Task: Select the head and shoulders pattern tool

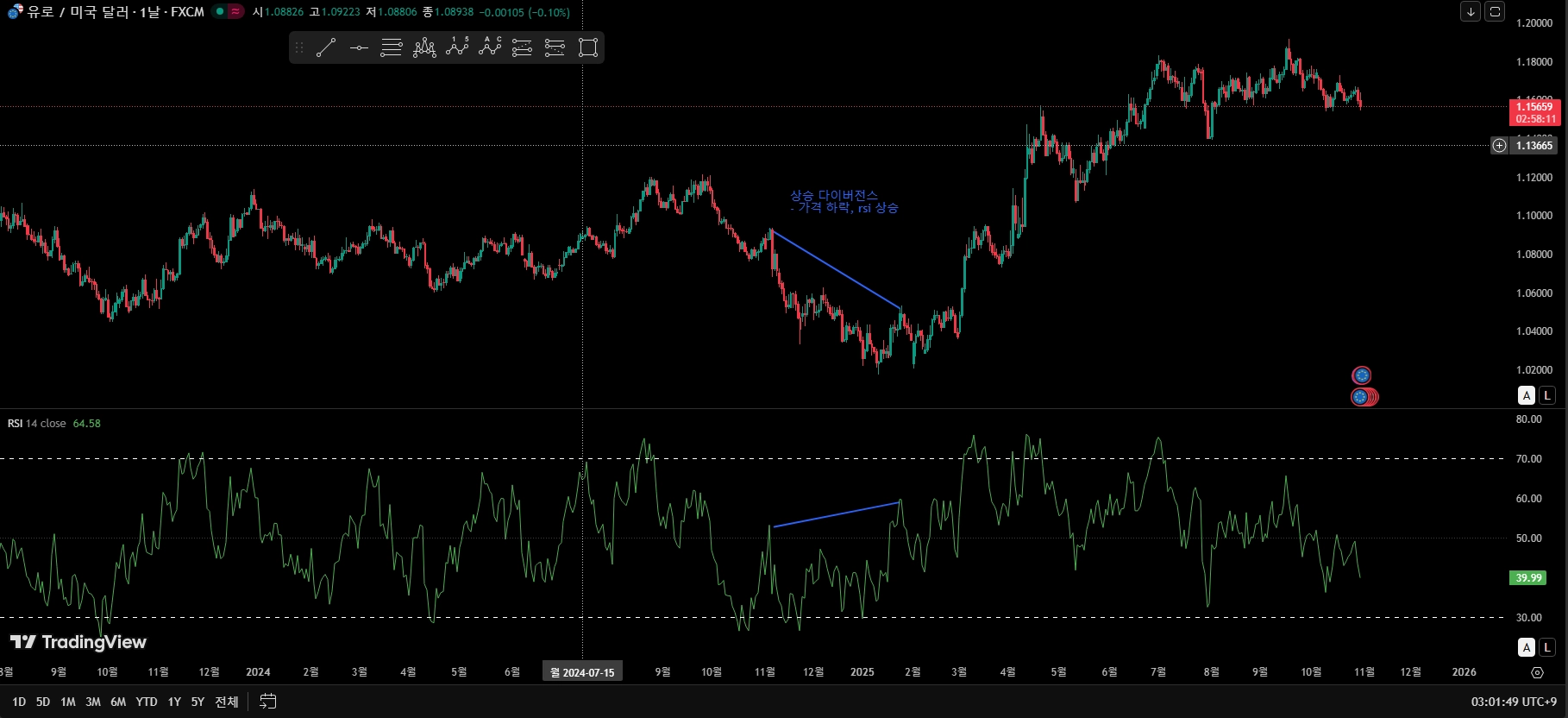Action: [424, 48]
